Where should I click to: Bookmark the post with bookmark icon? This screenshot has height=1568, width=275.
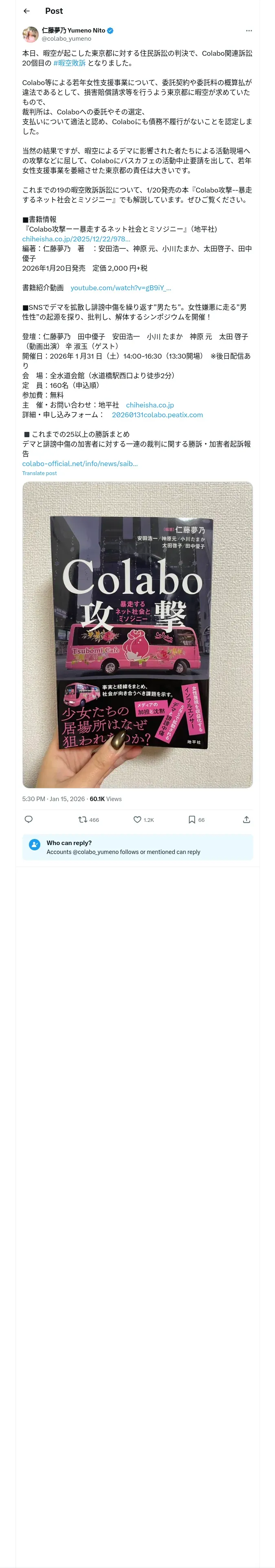click(196, 819)
